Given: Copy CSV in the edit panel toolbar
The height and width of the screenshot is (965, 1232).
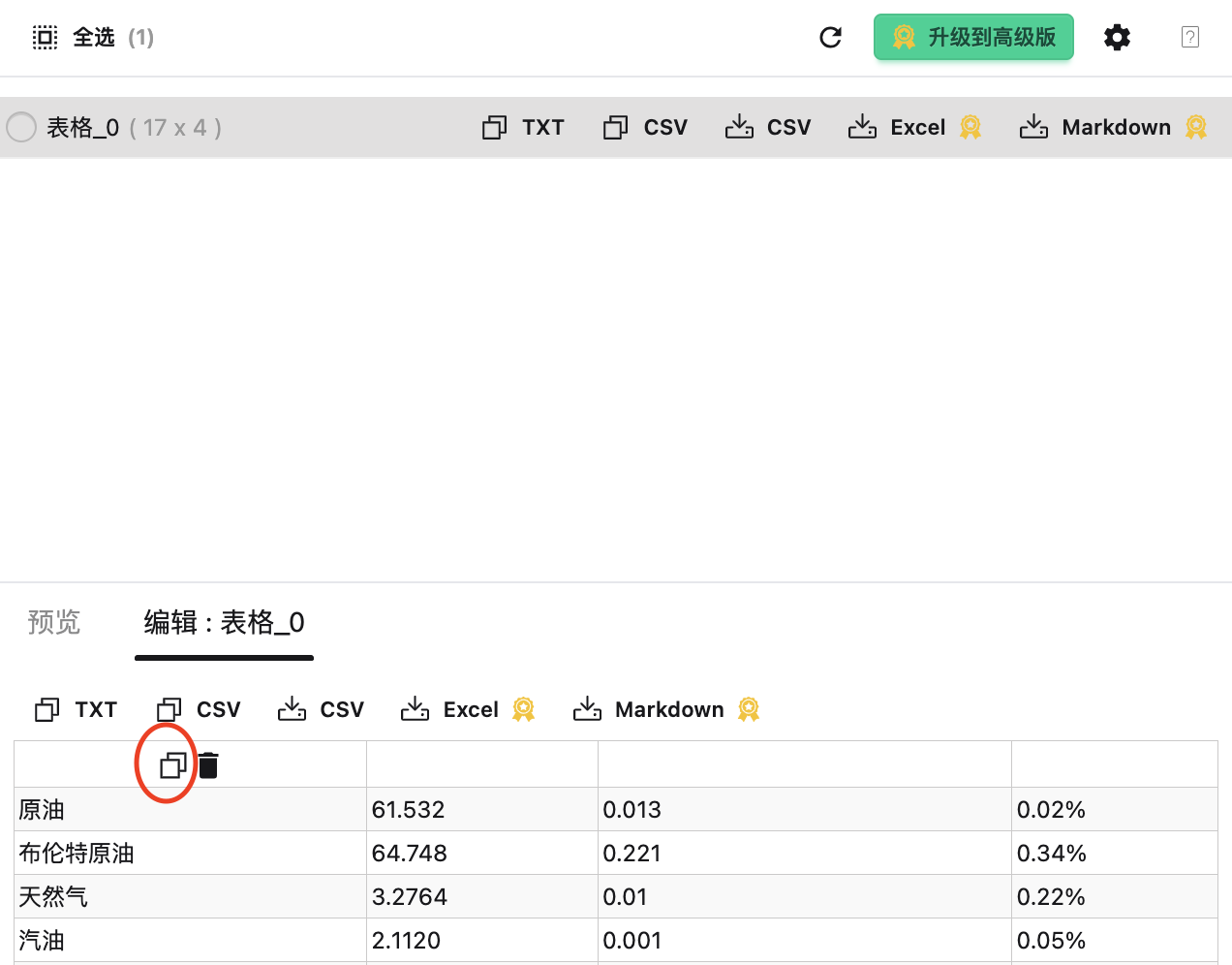Looking at the screenshot, I should click(199, 709).
